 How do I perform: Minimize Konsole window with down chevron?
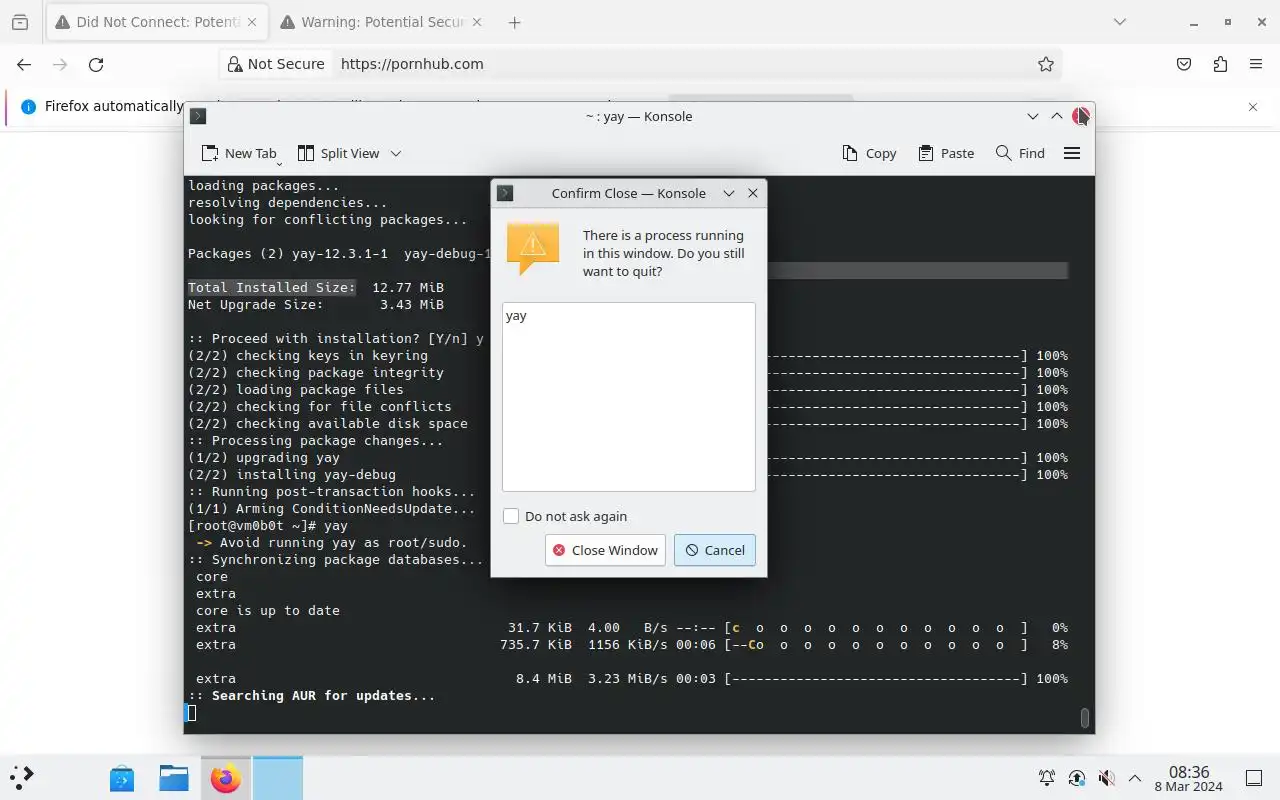coord(1033,116)
